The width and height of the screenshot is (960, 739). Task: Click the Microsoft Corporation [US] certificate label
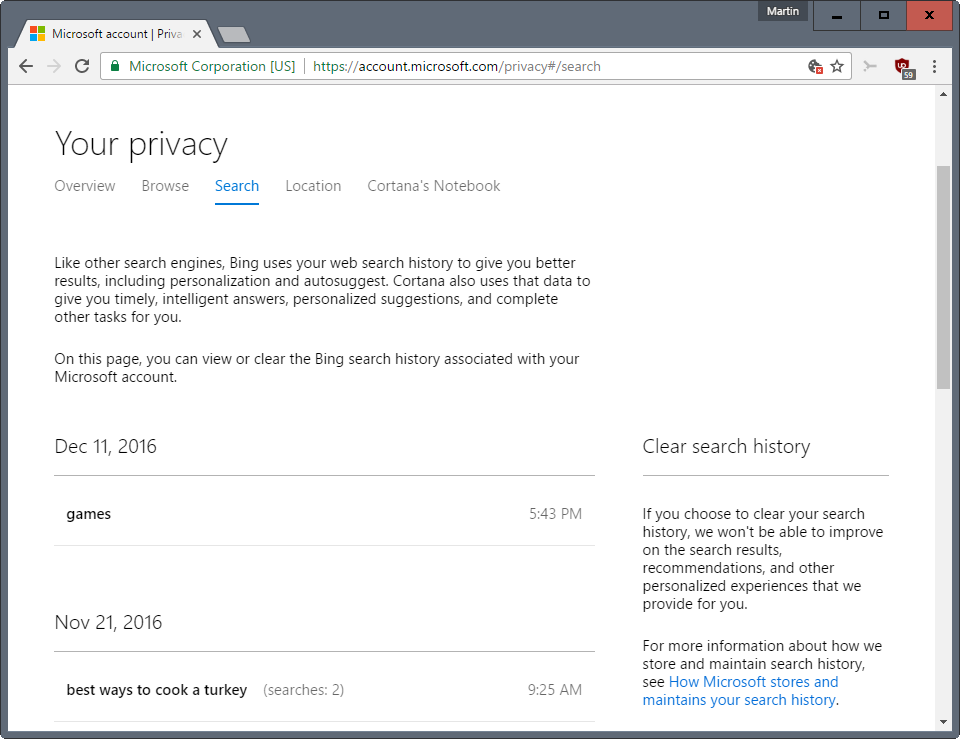pos(212,66)
